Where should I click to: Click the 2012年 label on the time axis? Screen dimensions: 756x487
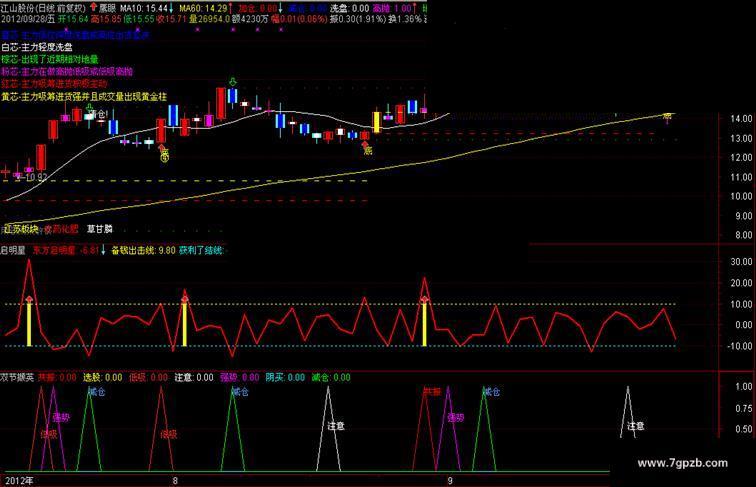(x=19, y=480)
